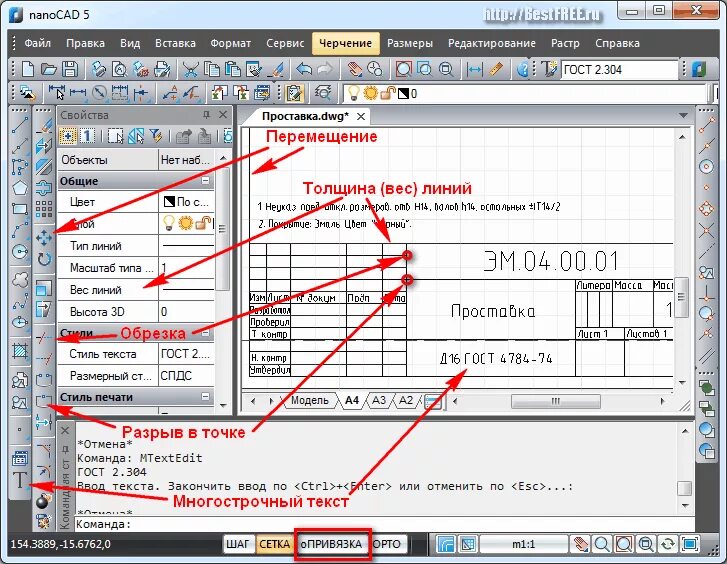Viewport: 727px width, 564px height.
Task: Click the horizontal scrollbar thumb under drawing
Action: pyautogui.click(x=555, y=401)
